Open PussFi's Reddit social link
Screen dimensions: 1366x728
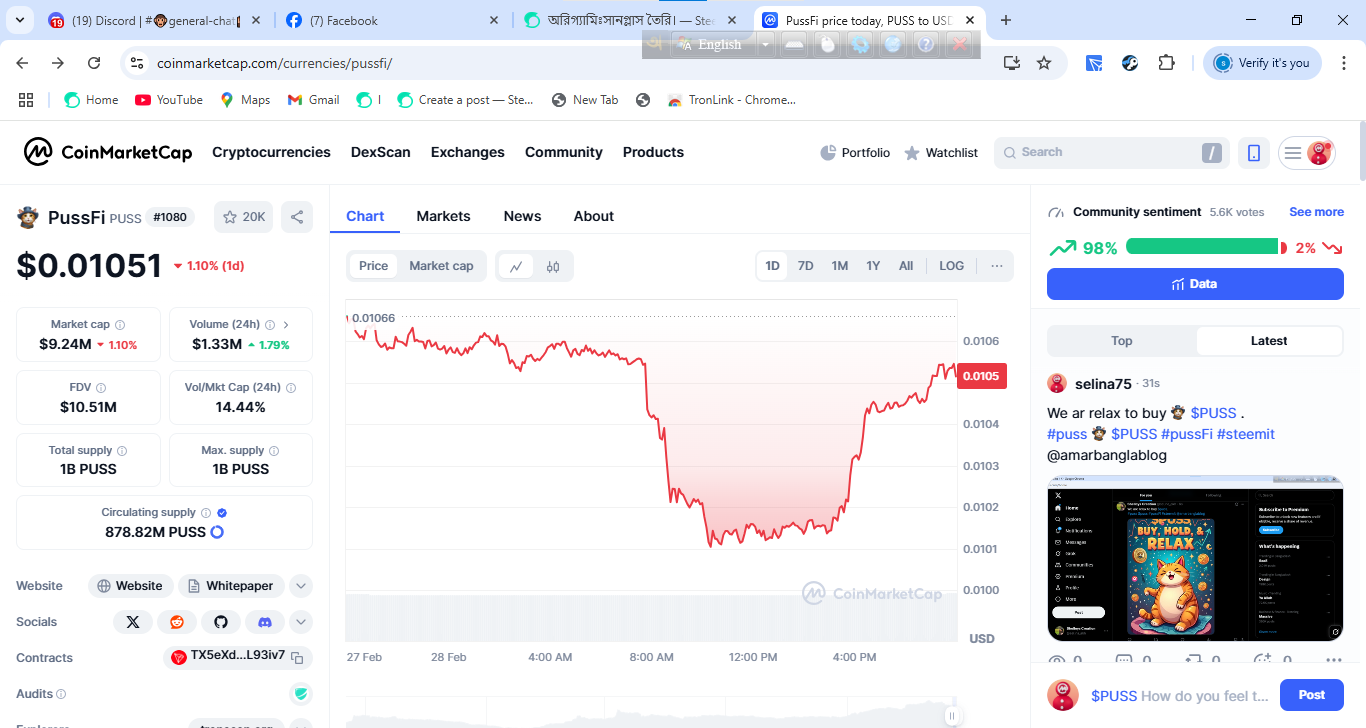(x=177, y=622)
